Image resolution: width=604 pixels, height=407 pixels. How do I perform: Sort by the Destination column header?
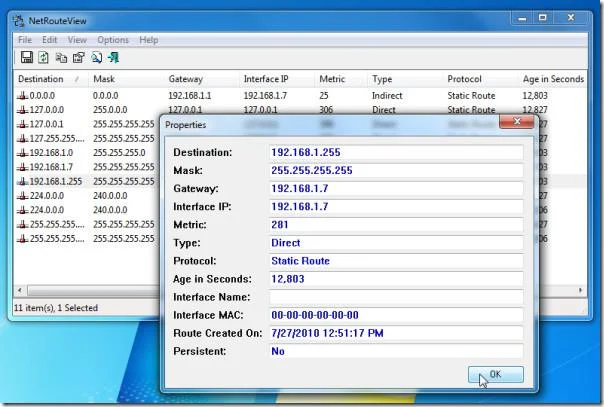[51, 79]
